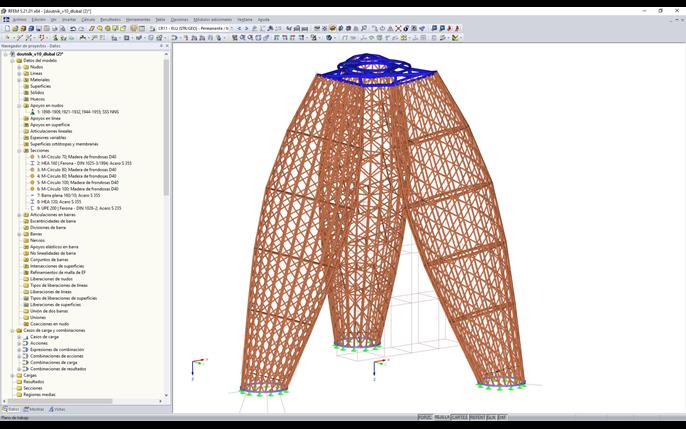Go to next load case arrow
Image resolution: width=686 pixels, height=429 pixels.
point(246,28)
